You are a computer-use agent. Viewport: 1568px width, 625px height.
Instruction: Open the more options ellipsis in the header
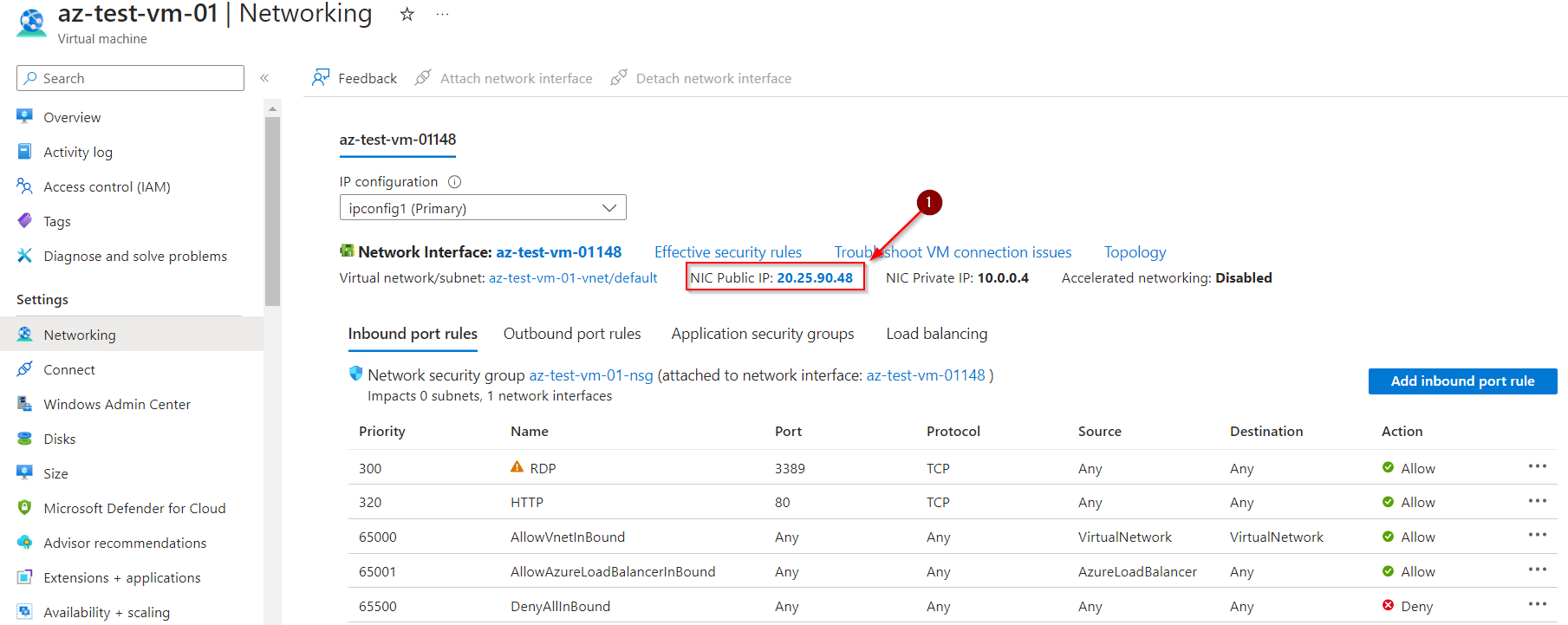pyautogui.click(x=442, y=14)
